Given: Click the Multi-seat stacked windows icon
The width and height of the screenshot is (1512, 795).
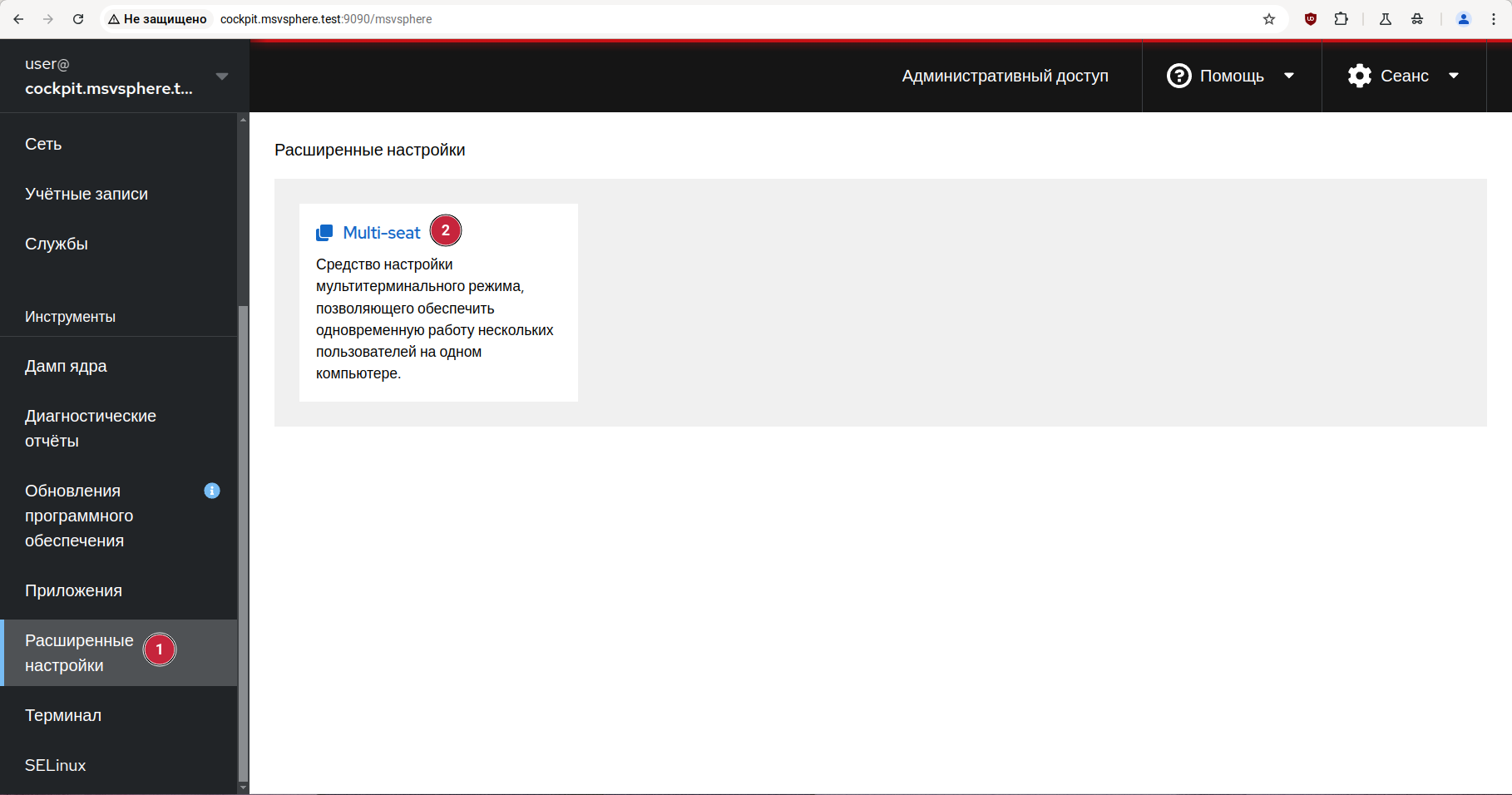Looking at the screenshot, I should 324,233.
